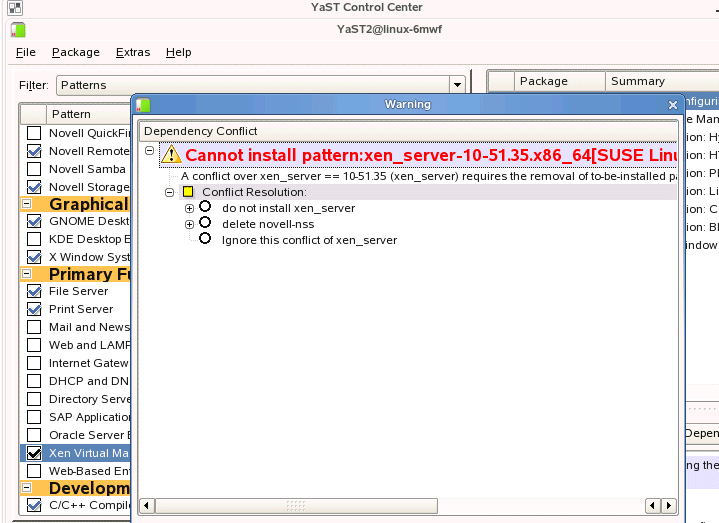Viewport: 719px width, 523px height.
Task: Click the 'A conflict over xen_server' description line
Action: [x=429, y=176]
